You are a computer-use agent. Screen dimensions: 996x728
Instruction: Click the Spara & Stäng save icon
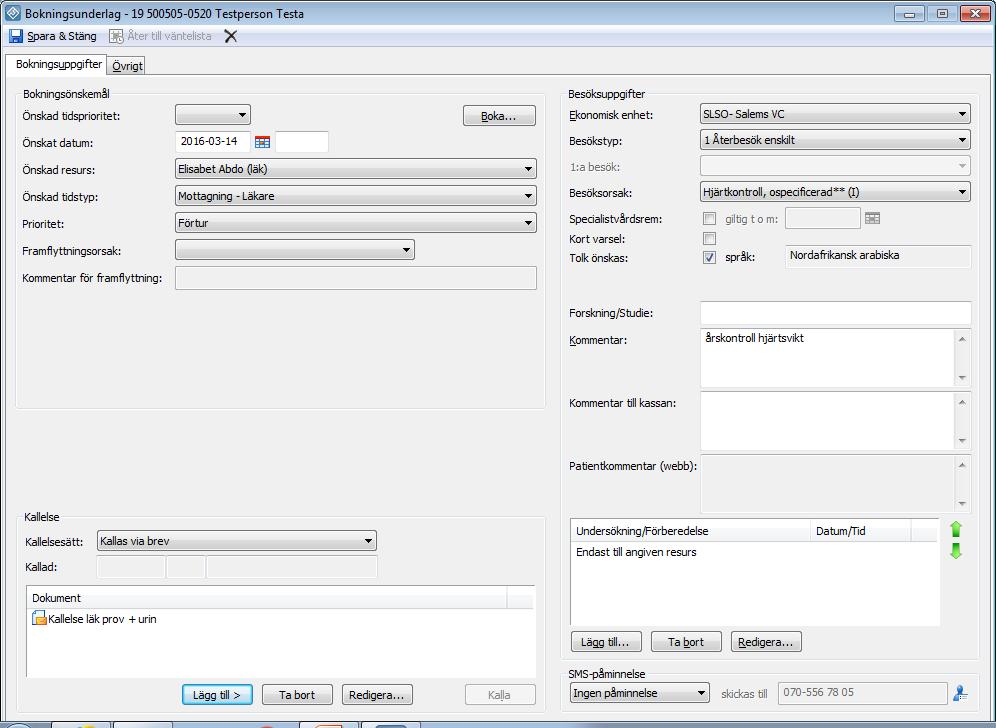pyautogui.click(x=16, y=36)
